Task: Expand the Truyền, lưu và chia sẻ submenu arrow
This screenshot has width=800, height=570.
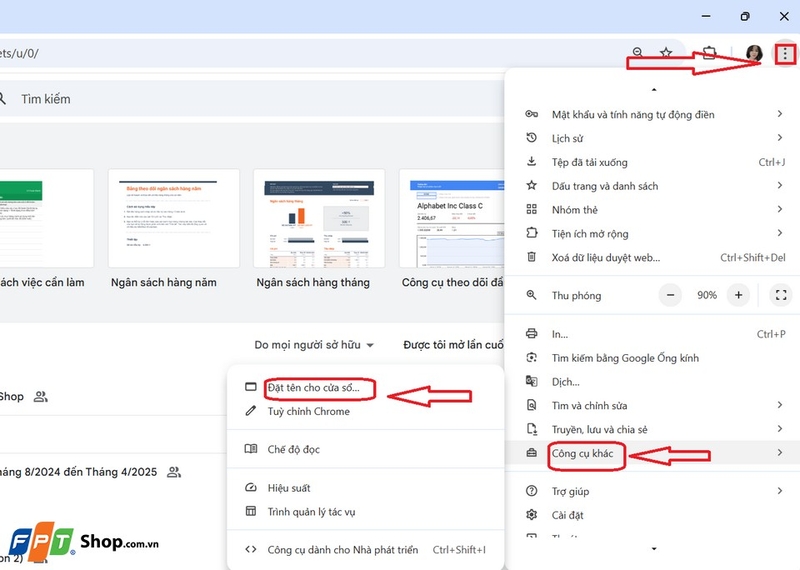Action: point(780,429)
